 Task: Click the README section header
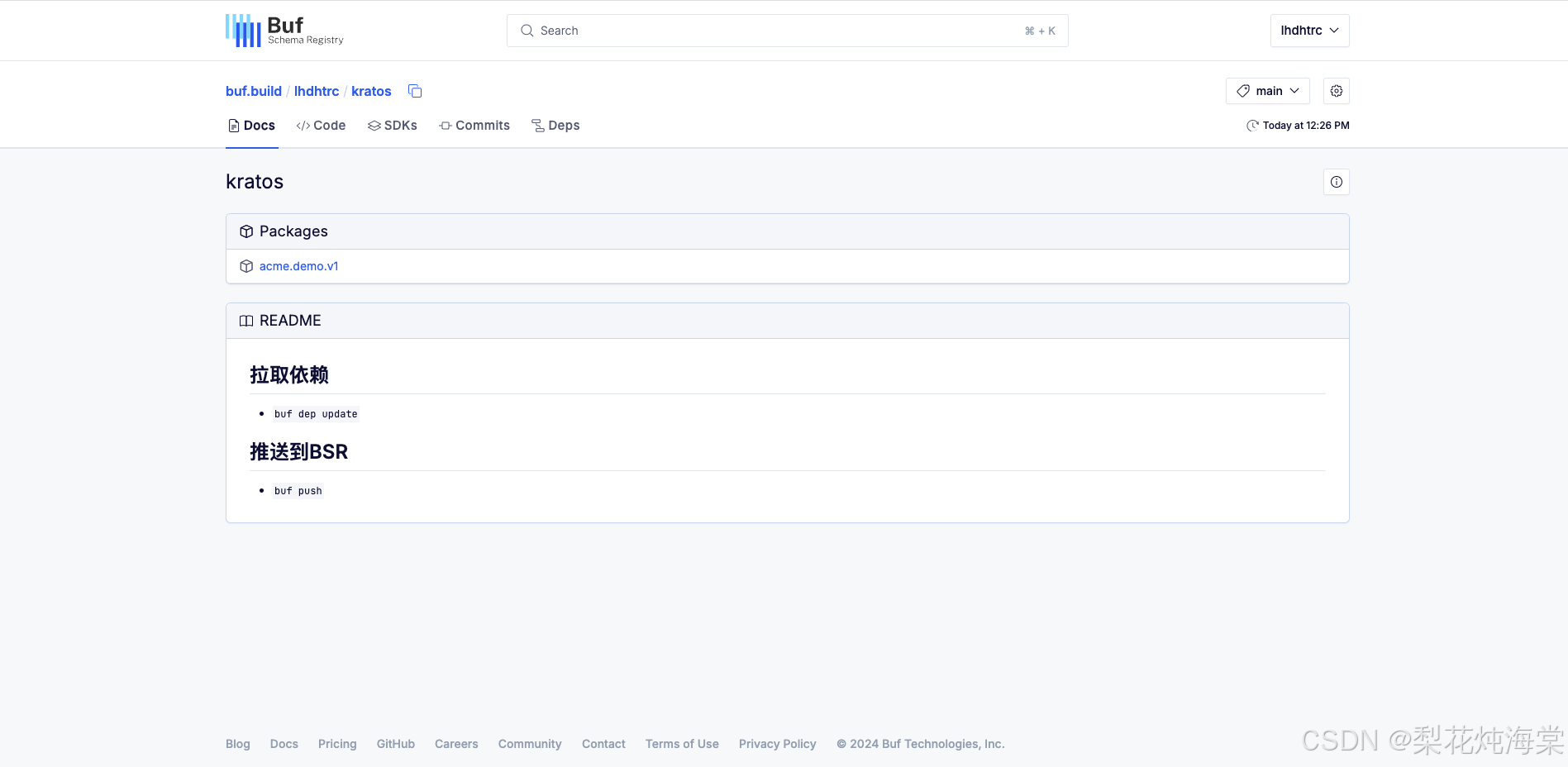[787, 321]
